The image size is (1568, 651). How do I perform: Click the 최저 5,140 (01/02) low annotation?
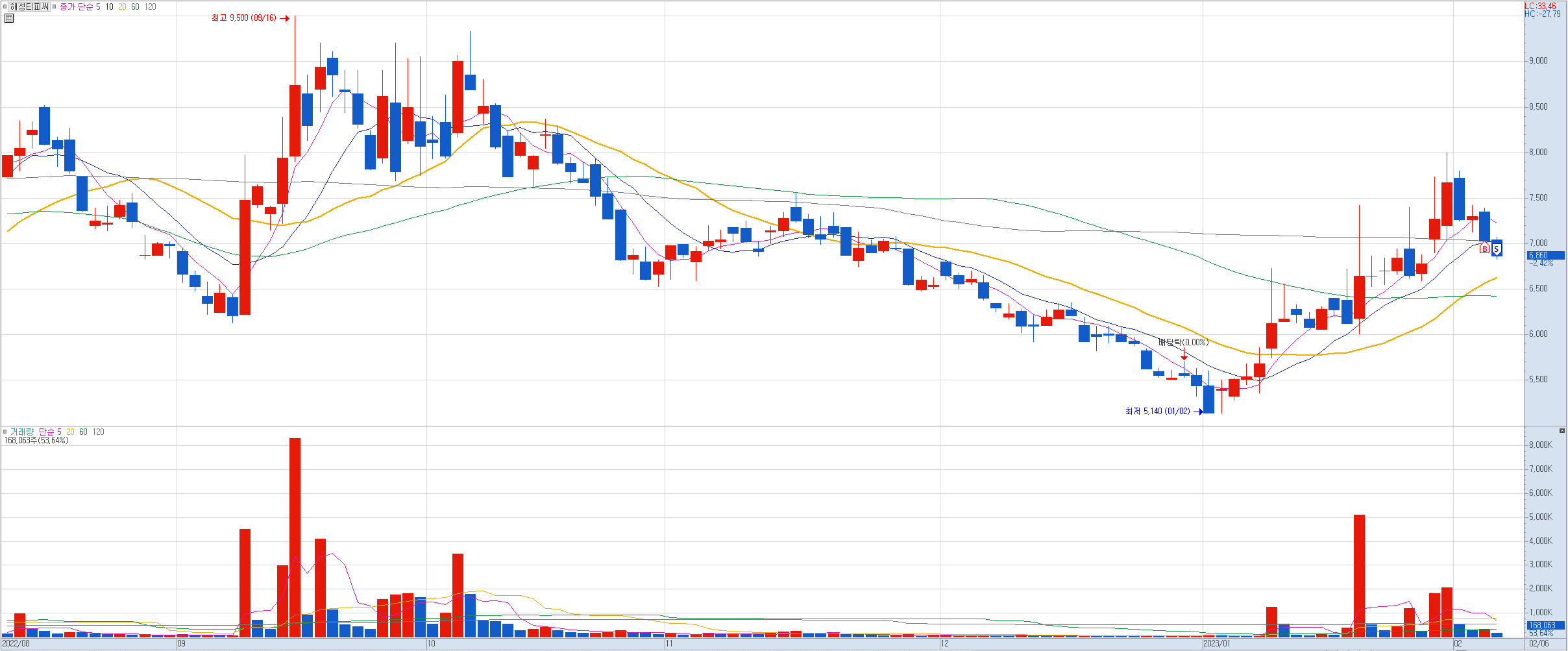click(x=1158, y=411)
